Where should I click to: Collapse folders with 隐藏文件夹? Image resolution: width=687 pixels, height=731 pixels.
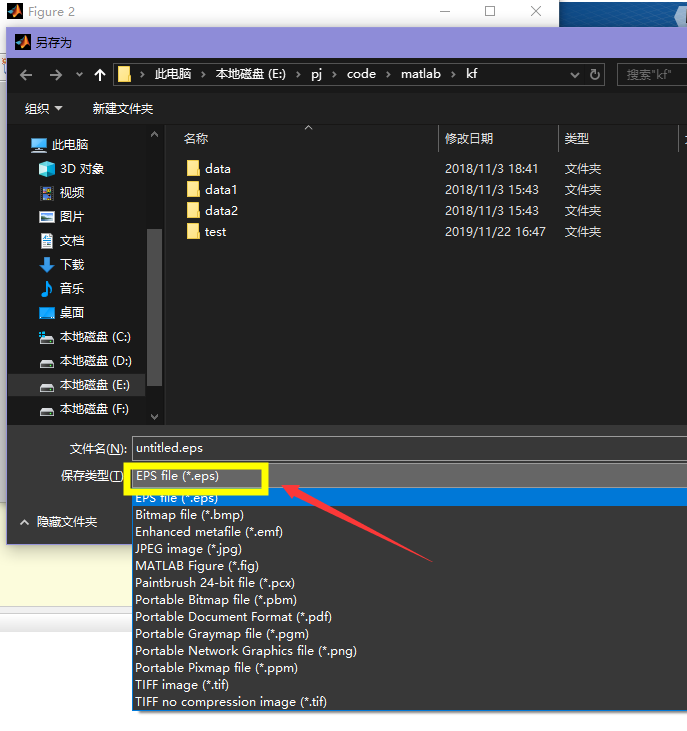(58, 522)
